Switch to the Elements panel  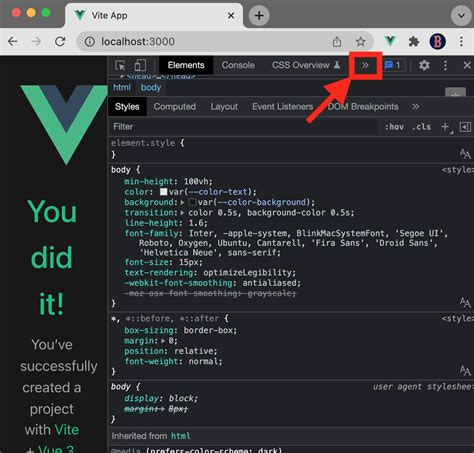186,65
